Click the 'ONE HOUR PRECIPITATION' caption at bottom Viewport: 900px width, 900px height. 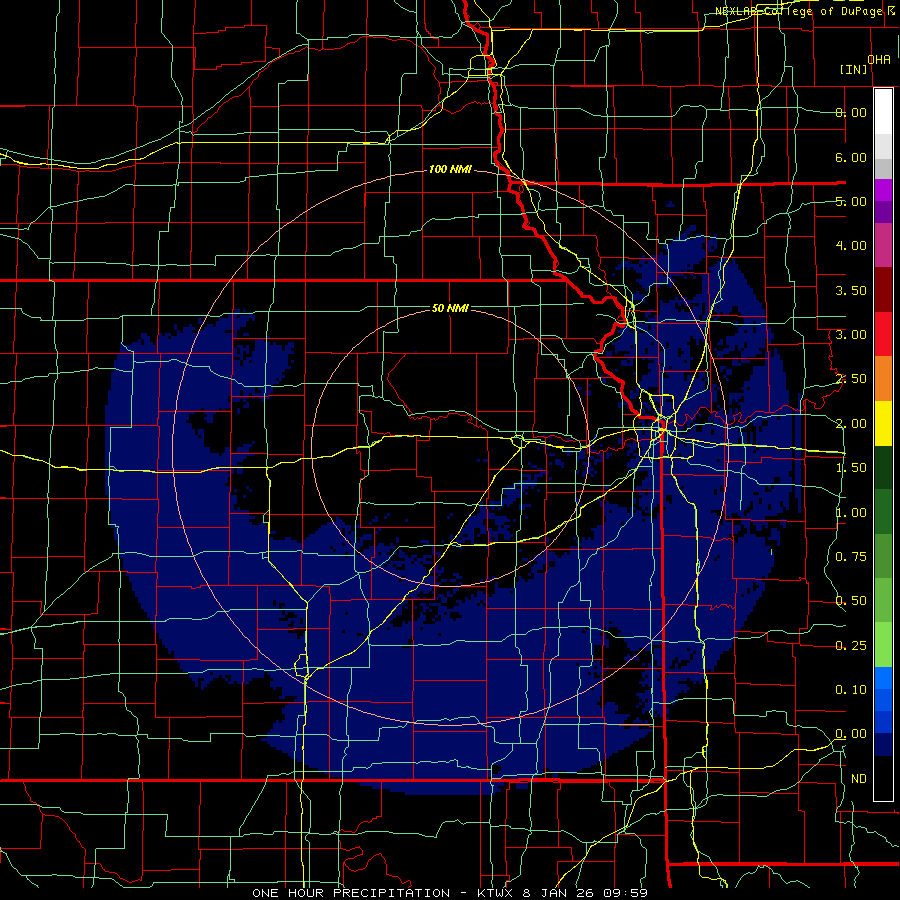(351, 893)
